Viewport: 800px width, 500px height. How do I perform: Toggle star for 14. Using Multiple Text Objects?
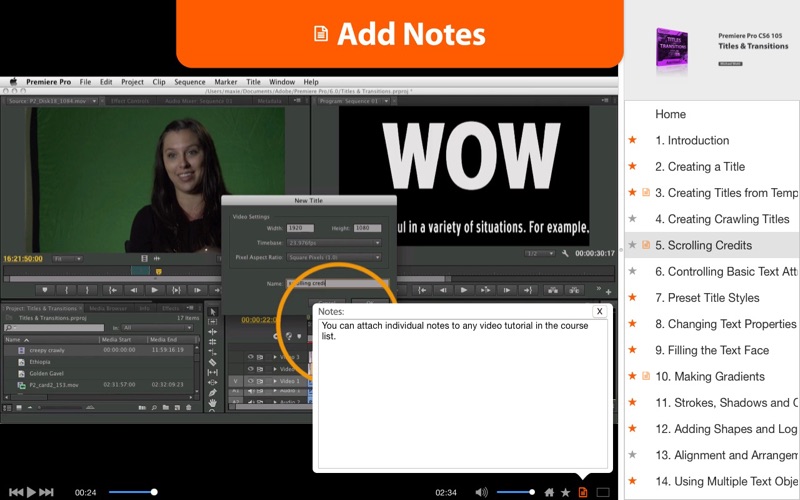pos(633,481)
